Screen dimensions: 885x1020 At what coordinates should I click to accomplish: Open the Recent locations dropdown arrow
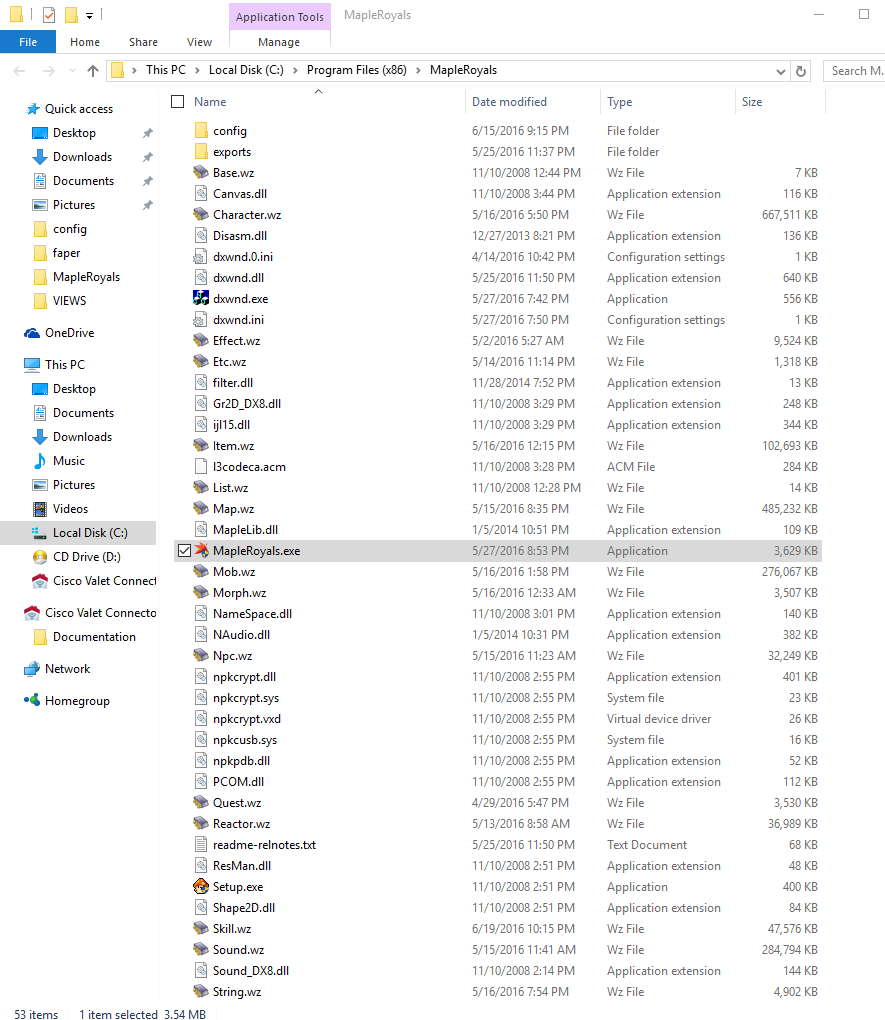click(72, 71)
